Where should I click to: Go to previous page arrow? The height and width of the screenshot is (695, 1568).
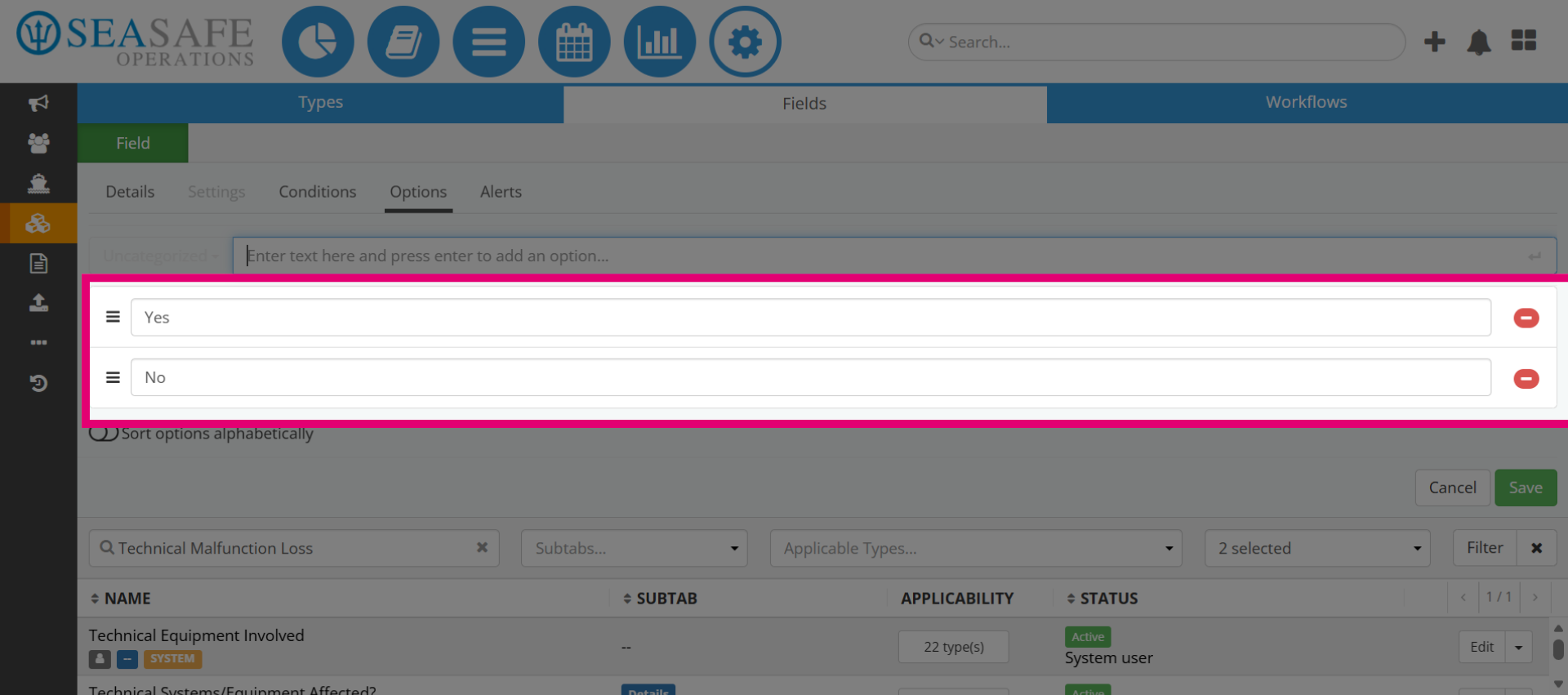click(1463, 597)
